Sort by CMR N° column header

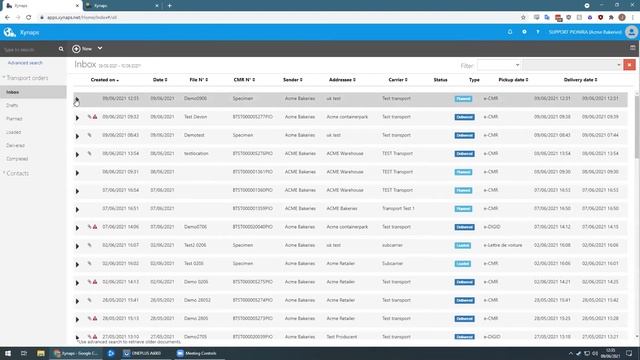pos(244,80)
